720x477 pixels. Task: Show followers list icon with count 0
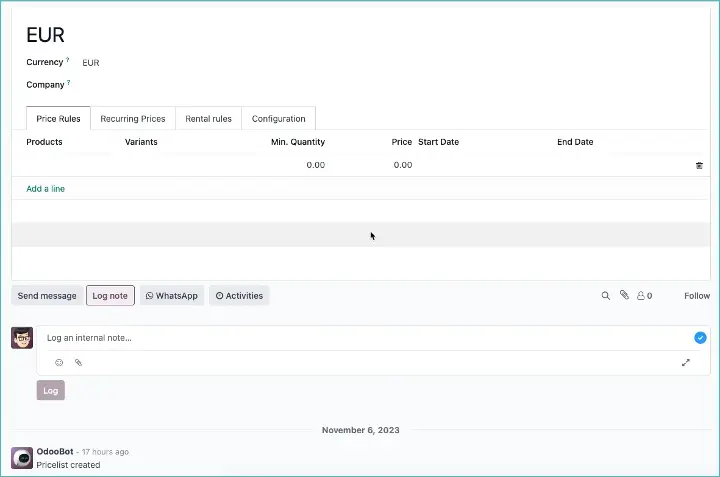[x=644, y=296]
